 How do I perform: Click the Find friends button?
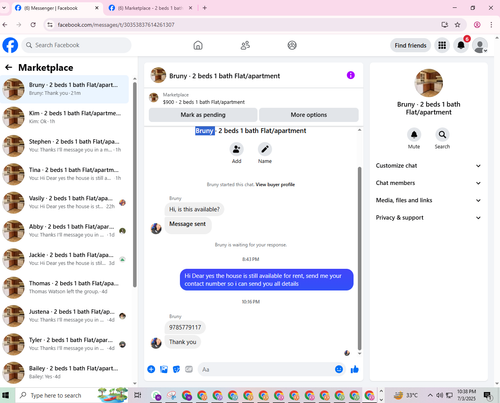click(410, 45)
